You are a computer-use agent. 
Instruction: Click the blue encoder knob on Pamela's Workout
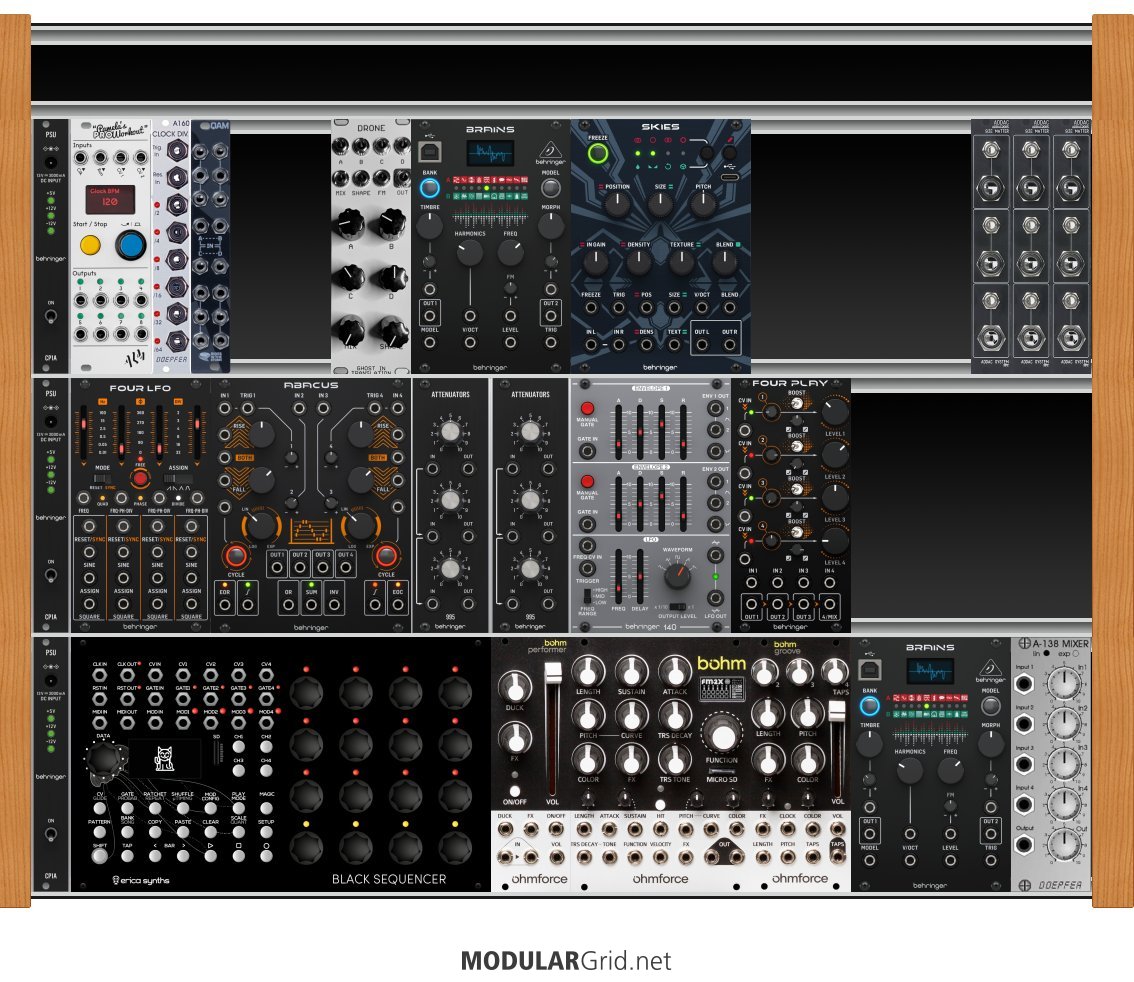point(131,245)
